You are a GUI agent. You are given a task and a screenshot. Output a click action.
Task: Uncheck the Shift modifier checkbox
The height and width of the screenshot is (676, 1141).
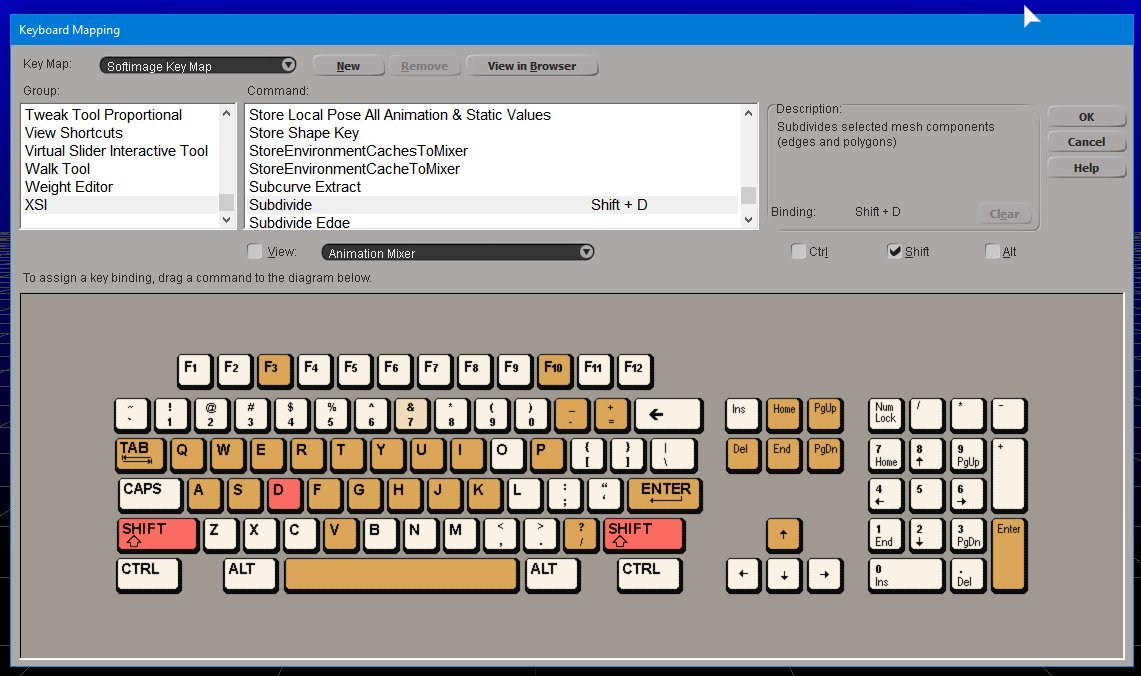(x=894, y=251)
